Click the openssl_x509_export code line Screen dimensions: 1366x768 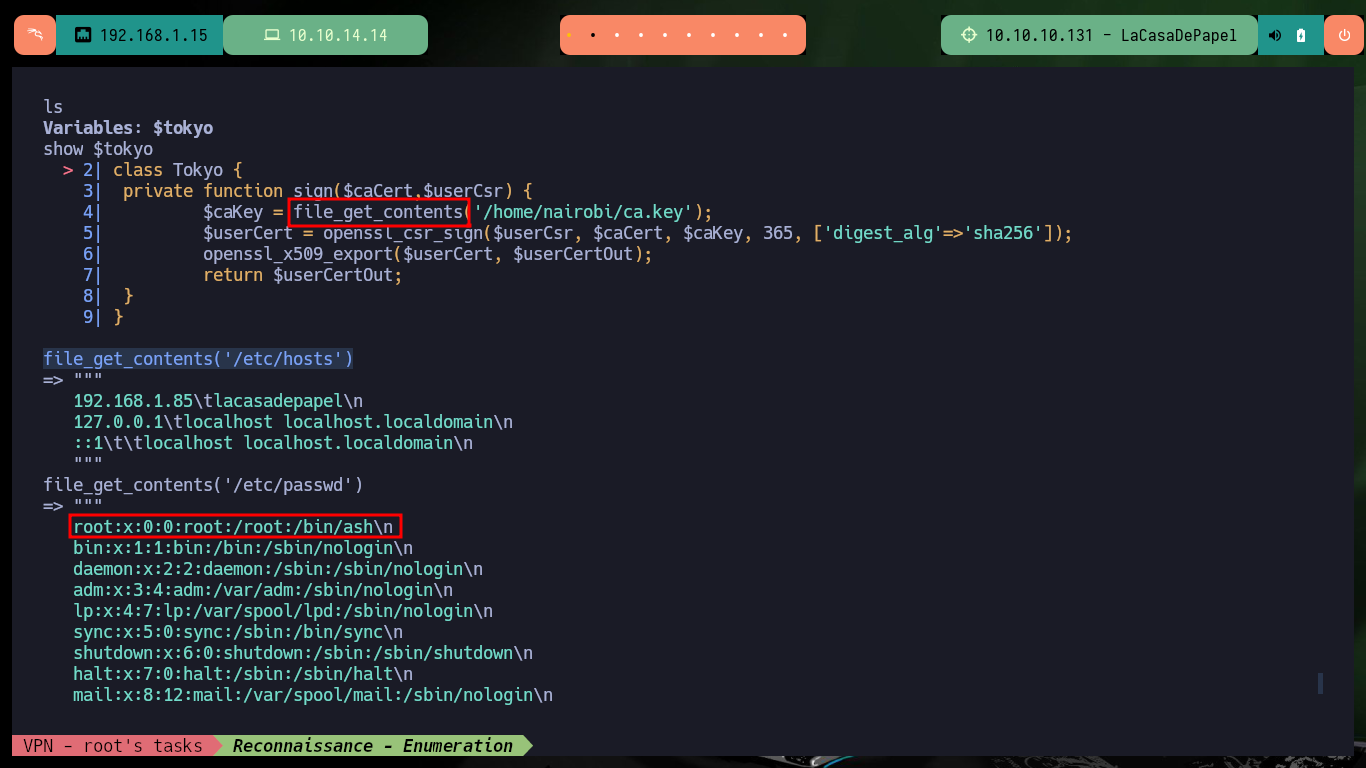pyautogui.click(x=427, y=254)
